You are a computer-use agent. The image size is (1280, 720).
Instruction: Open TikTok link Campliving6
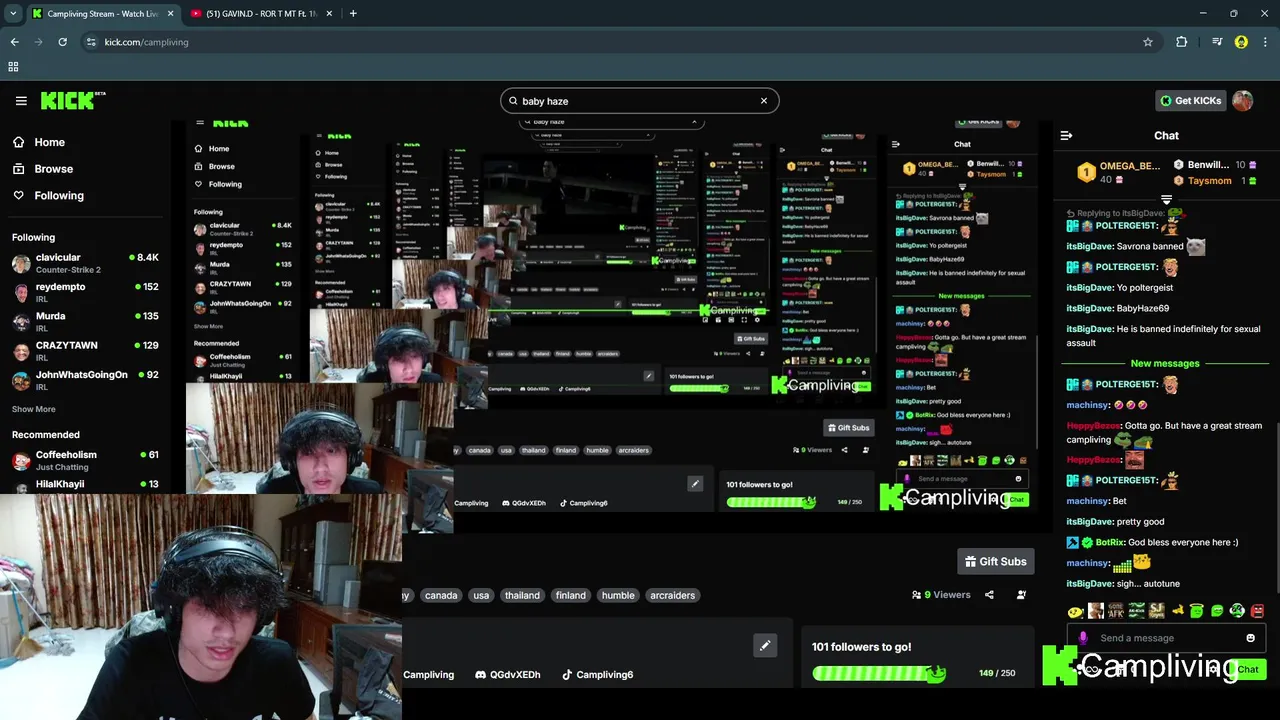(598, 675)
